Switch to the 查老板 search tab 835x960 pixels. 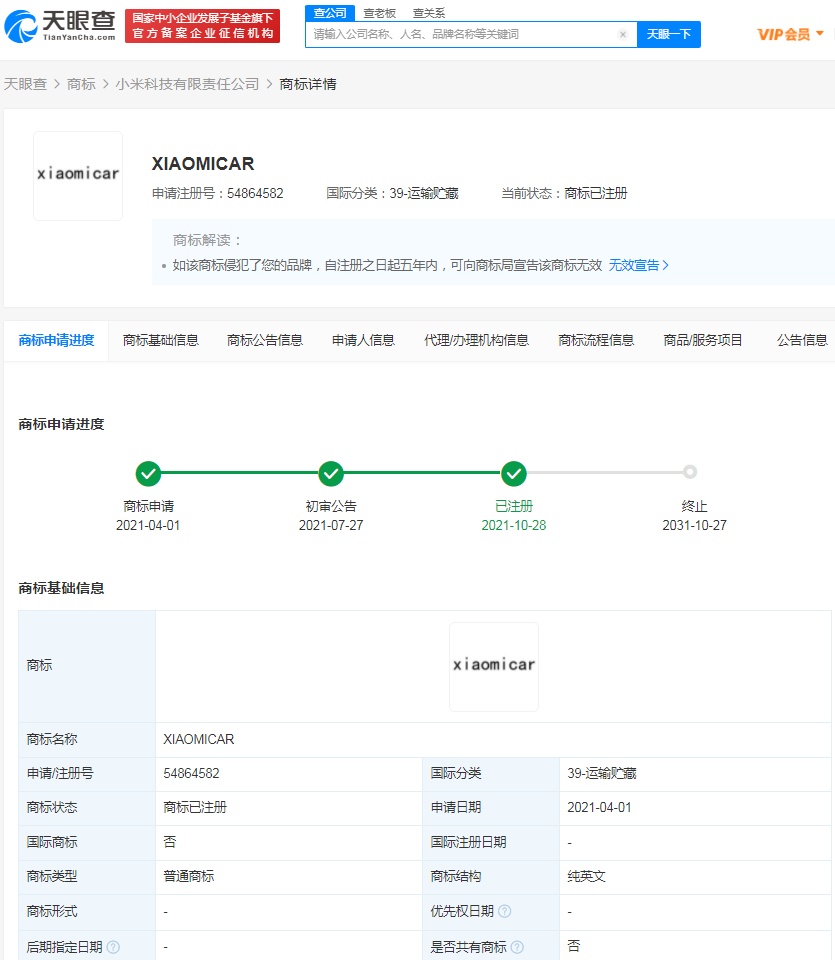[x=379, y=13]
